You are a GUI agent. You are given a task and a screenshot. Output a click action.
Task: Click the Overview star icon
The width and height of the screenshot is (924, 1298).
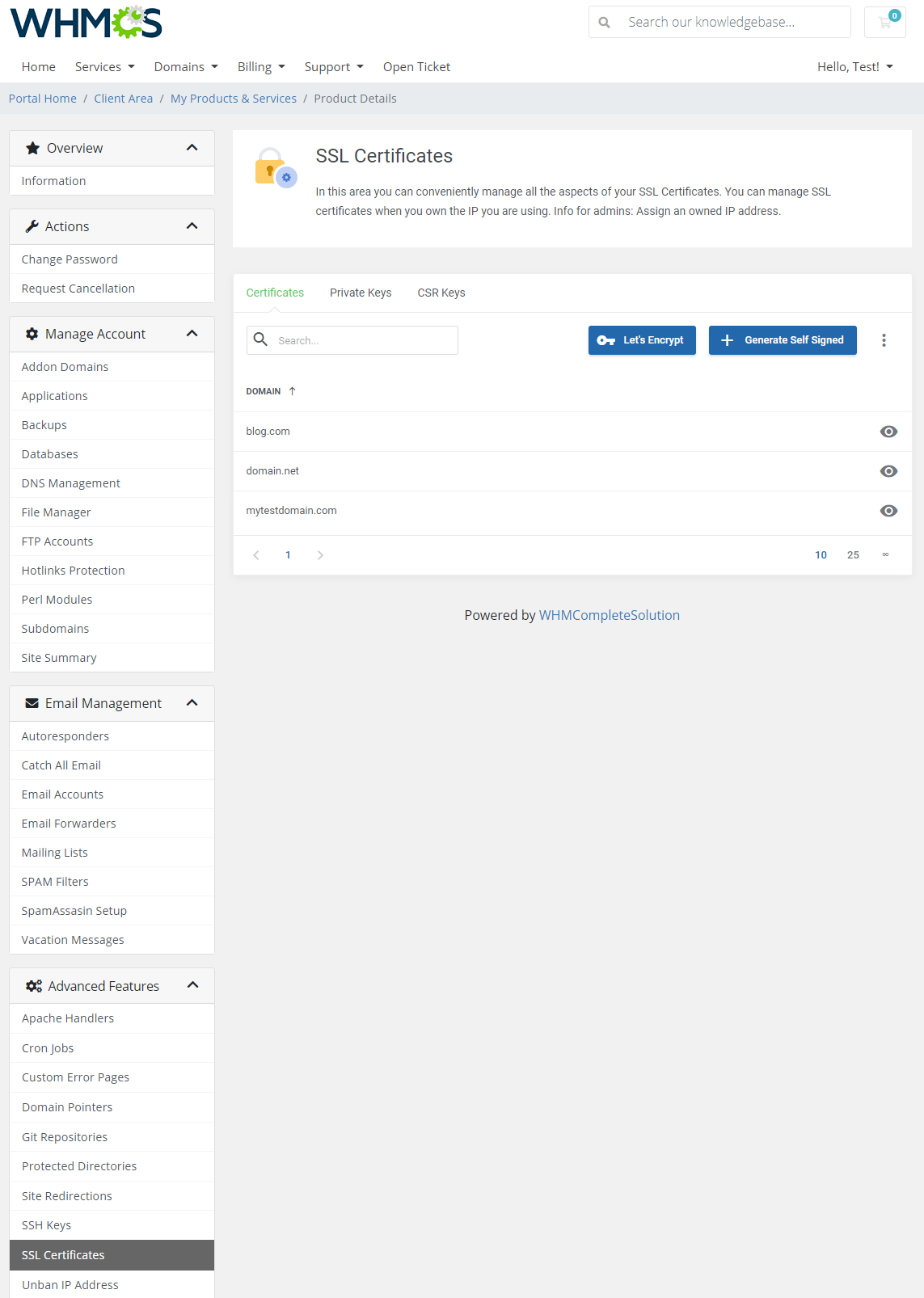click(32, 148)
